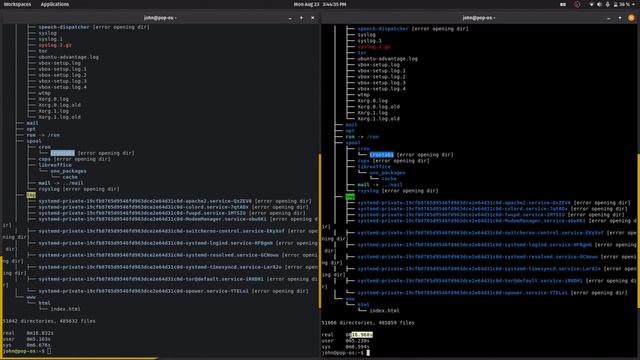Screen dimensions: 640x360
Task: Click index.html in the gray terminal
Action: coord(66,309)
